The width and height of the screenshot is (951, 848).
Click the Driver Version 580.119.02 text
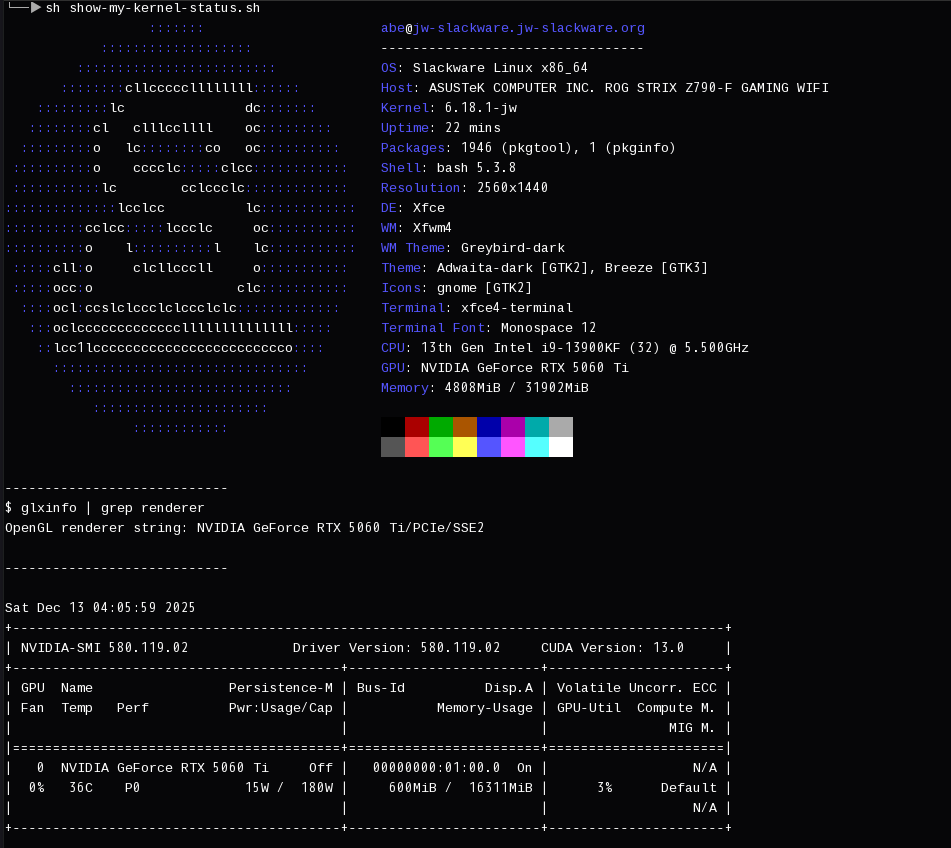pyautogui.click(x=396, y=648)
